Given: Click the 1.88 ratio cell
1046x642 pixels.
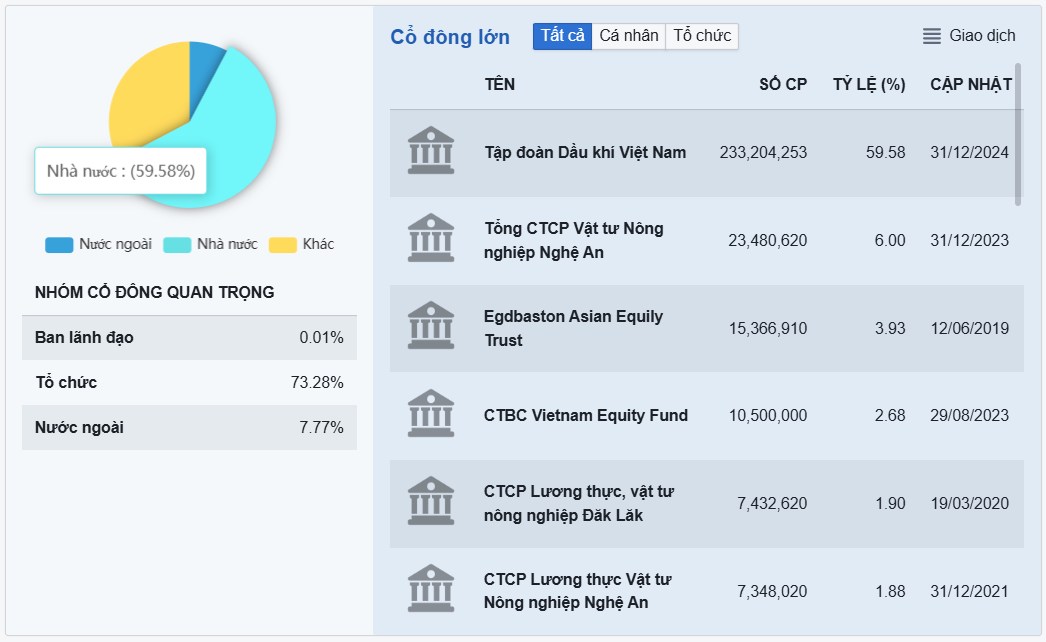Looking at the screenshot, I should pos(890,591).
